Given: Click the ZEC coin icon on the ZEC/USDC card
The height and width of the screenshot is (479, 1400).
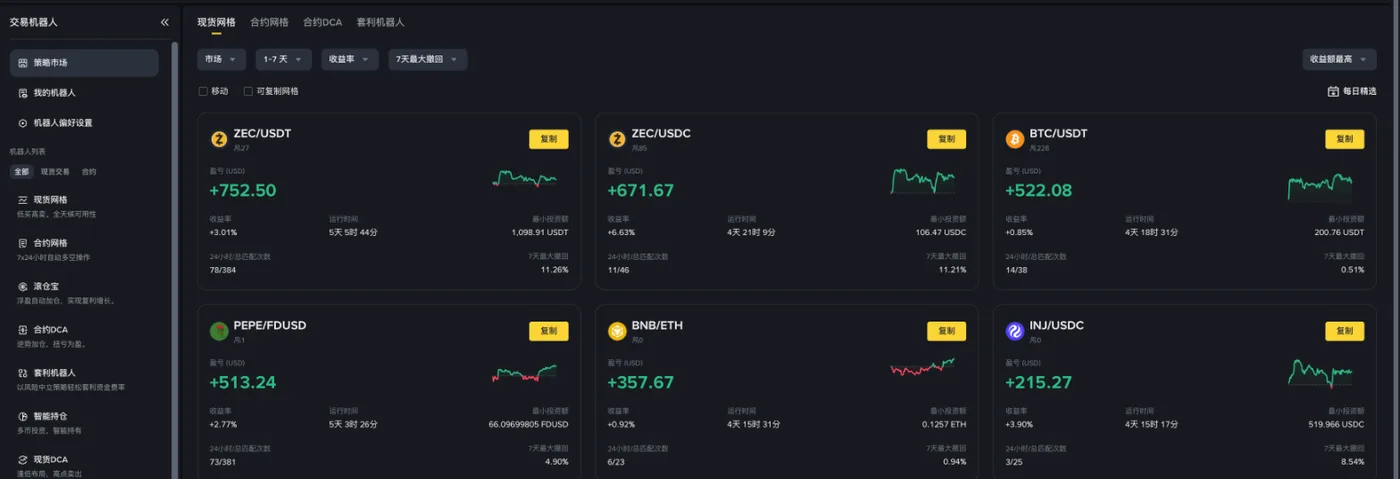Looking at the screenshot, I should 617,139.
